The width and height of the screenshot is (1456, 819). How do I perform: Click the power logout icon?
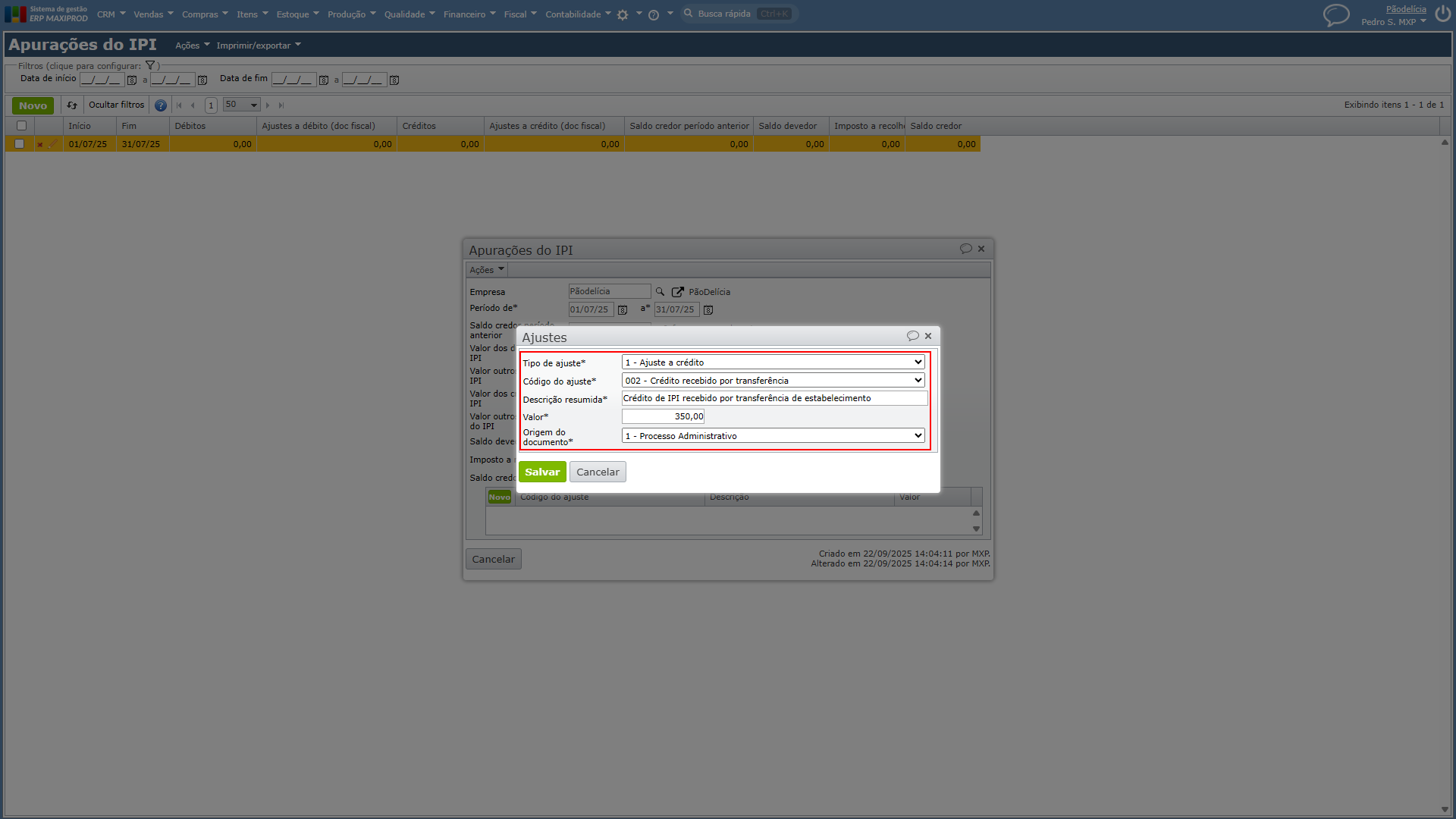(x=1442, y=14)
